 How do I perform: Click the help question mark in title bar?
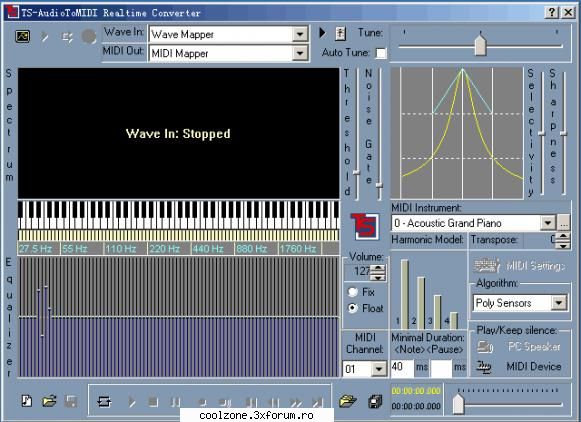coord(552,12)
